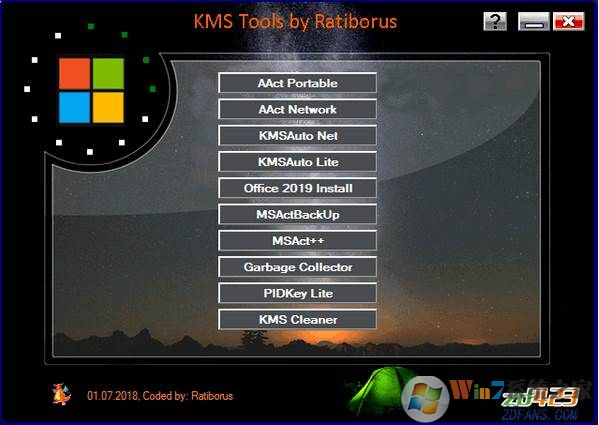The width and height of the screenshot is (599, 425).
Task: Click the four-color Windows logo
Action: tap(91, 90)
